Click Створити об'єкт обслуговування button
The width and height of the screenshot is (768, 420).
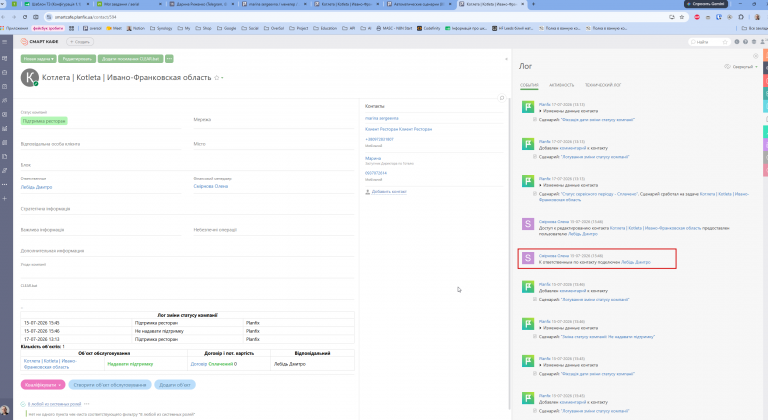click(110, 385)
